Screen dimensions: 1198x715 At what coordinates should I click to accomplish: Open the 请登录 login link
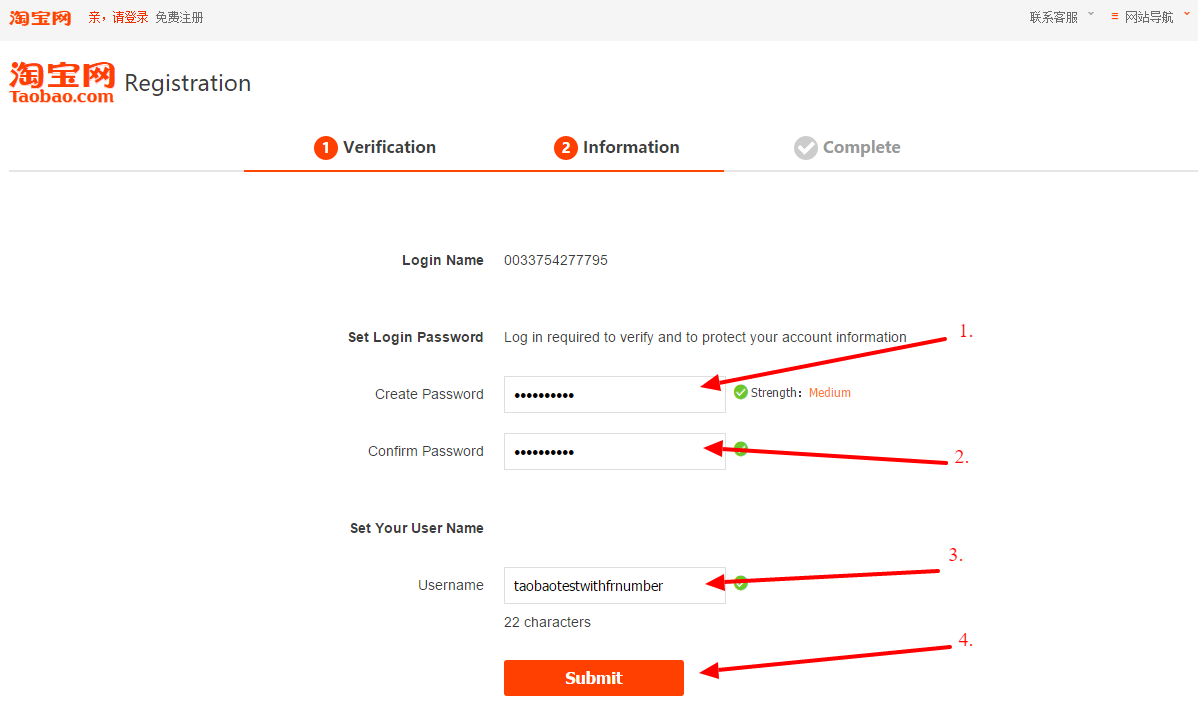click(x=130, y=17)
